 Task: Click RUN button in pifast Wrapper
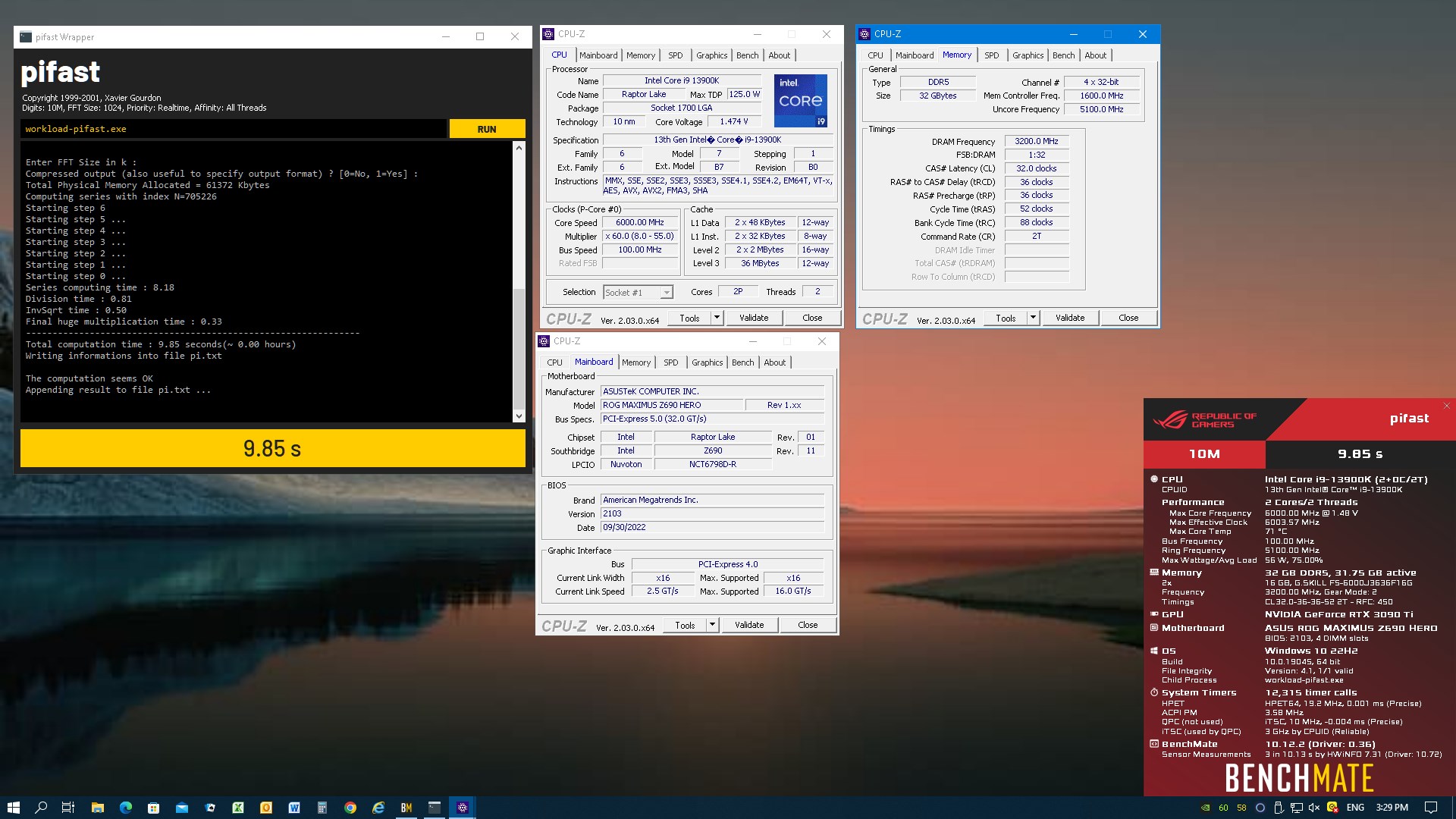tap(487, 129)
